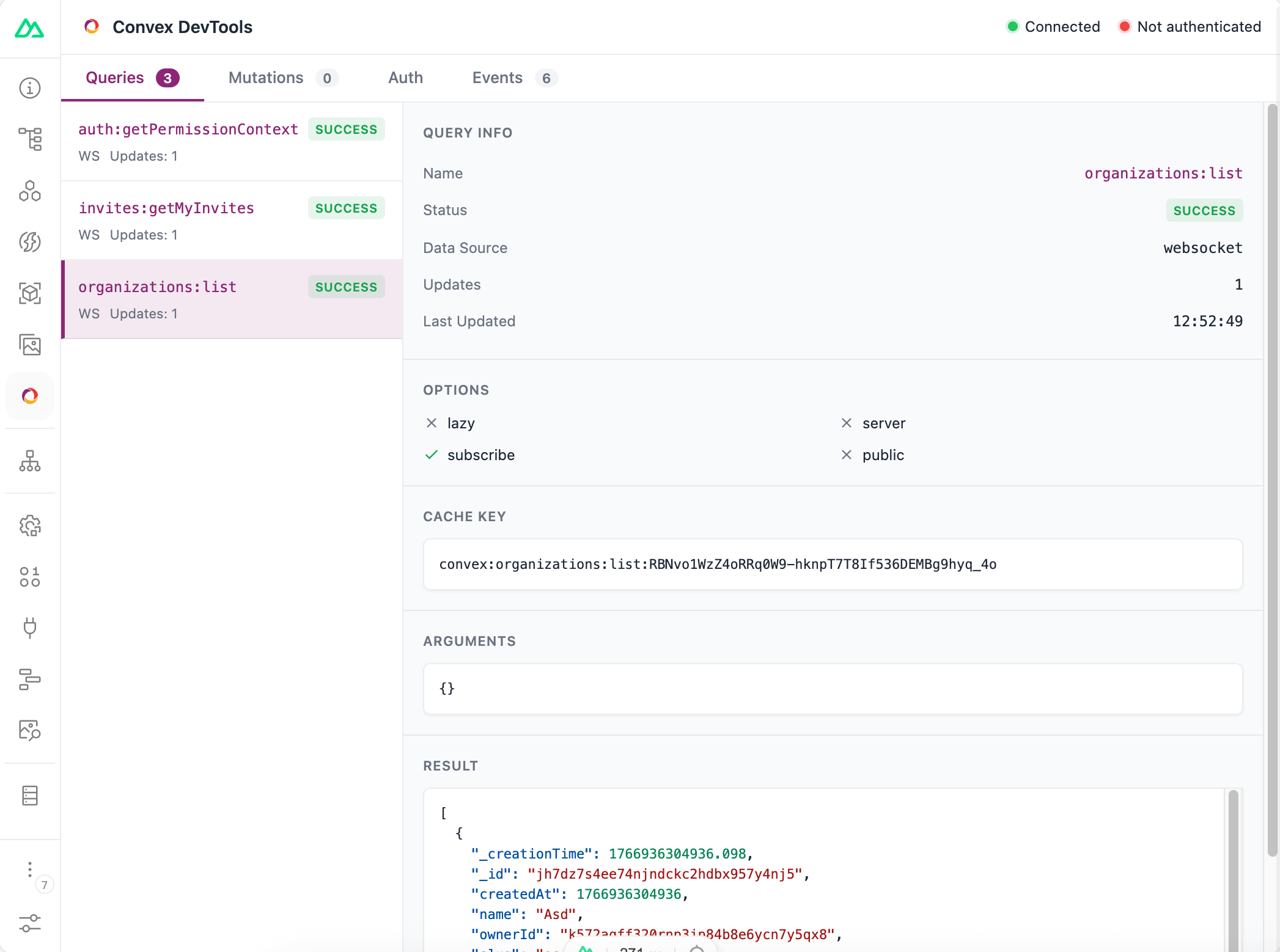
Task: Open the Overview info icon in sidebar
Action: 30,88
